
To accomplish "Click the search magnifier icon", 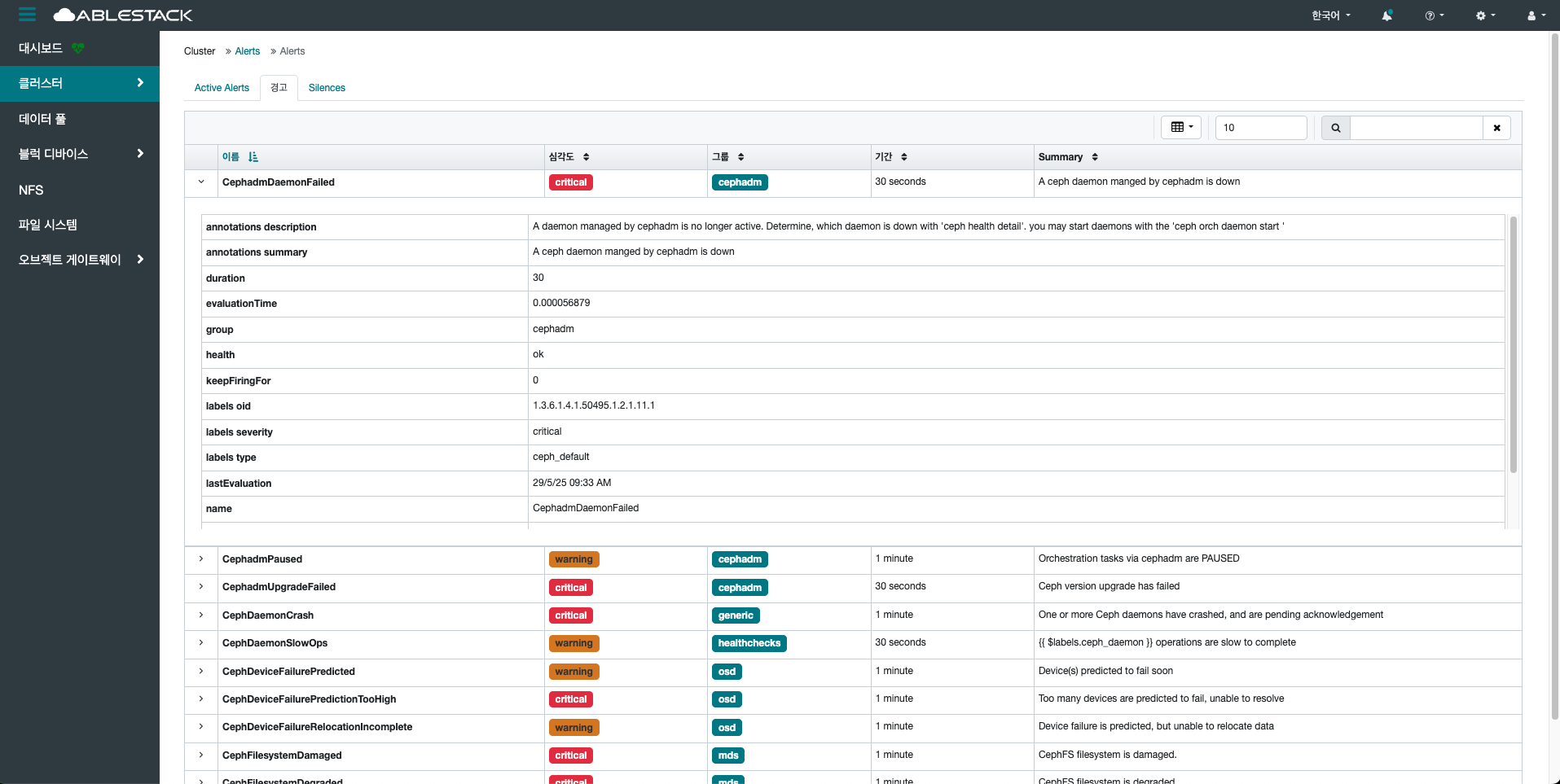I will (1335, 128).
